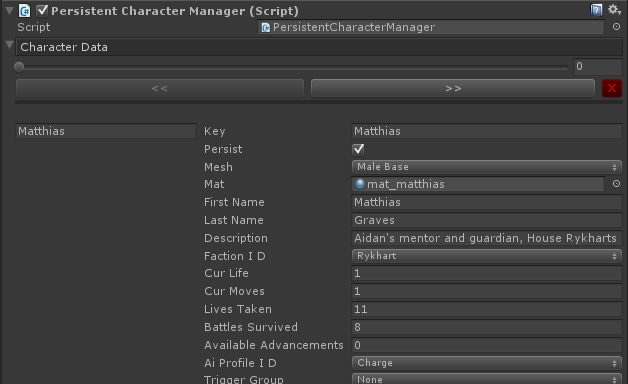This screenshot has height=384, width=628.
Task: Click the Mesh label
Action: click(x=218, y=167)
